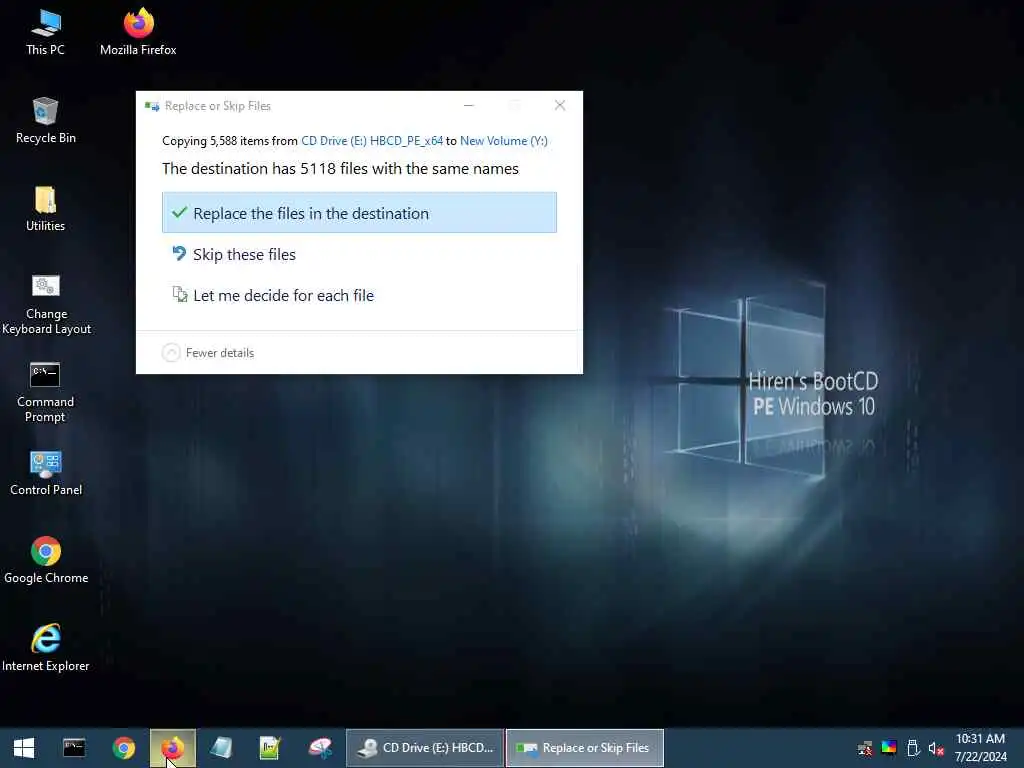Image resolution: width=1024 pixels, height=768 pixels.
Task: Open Mozilla Firefox desktop shortcut
Action: pyautogui.click(x=138, y=31)
